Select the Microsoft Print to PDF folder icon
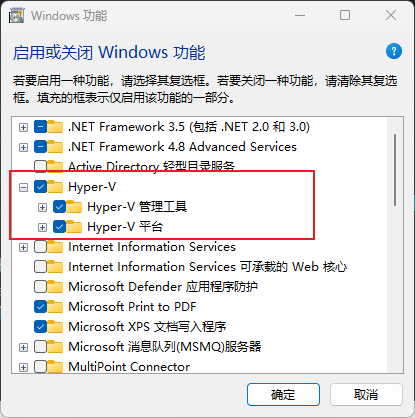This screenshot has width=415, height=418. pyautogui.click(x=55, y=307)
